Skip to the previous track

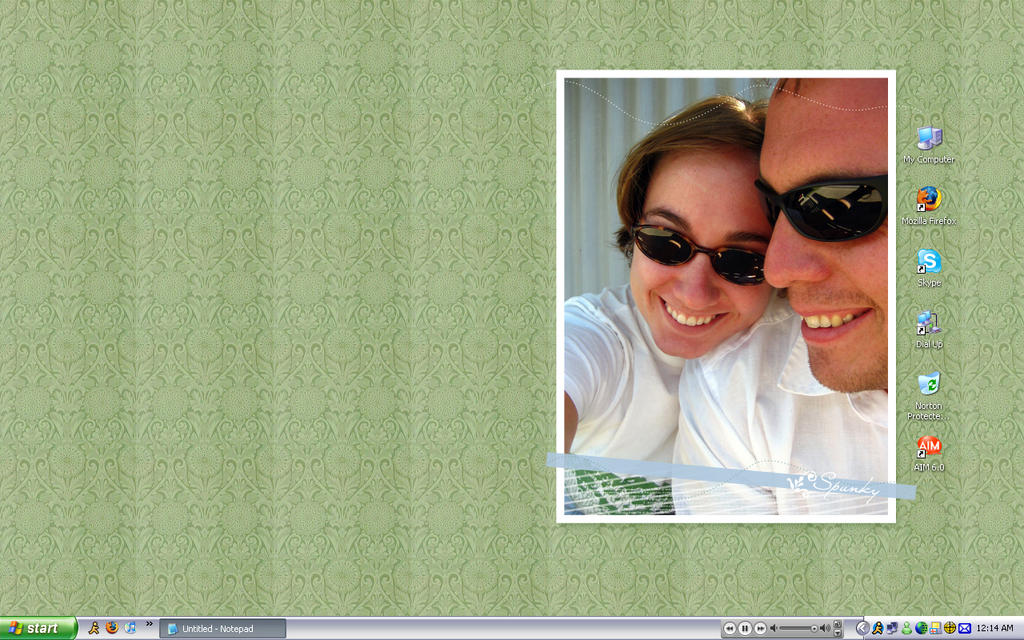pos(731,628)
